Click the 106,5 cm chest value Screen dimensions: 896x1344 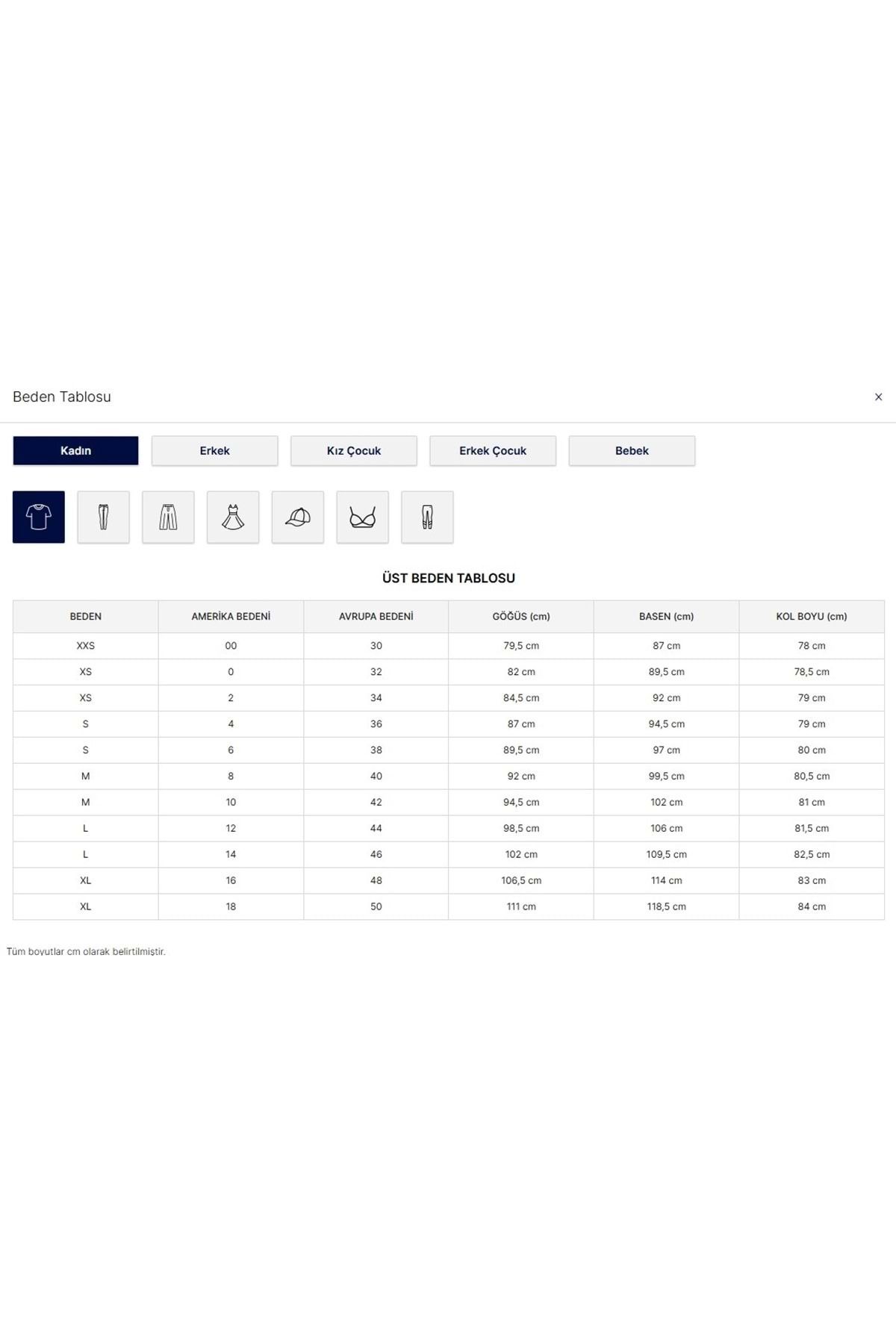click(521, 881)
